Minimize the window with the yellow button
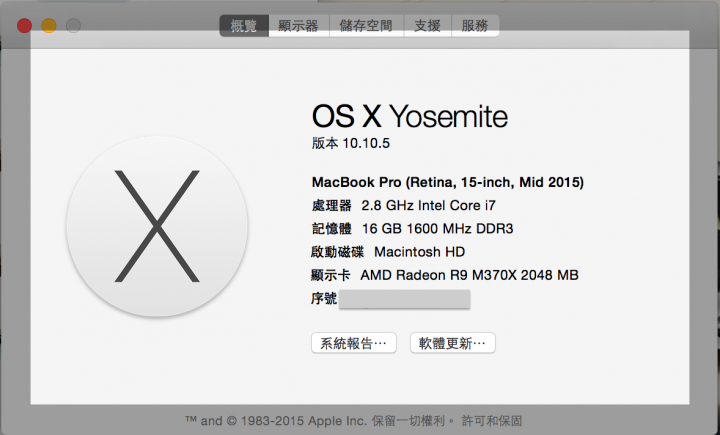 click(49, 26)
